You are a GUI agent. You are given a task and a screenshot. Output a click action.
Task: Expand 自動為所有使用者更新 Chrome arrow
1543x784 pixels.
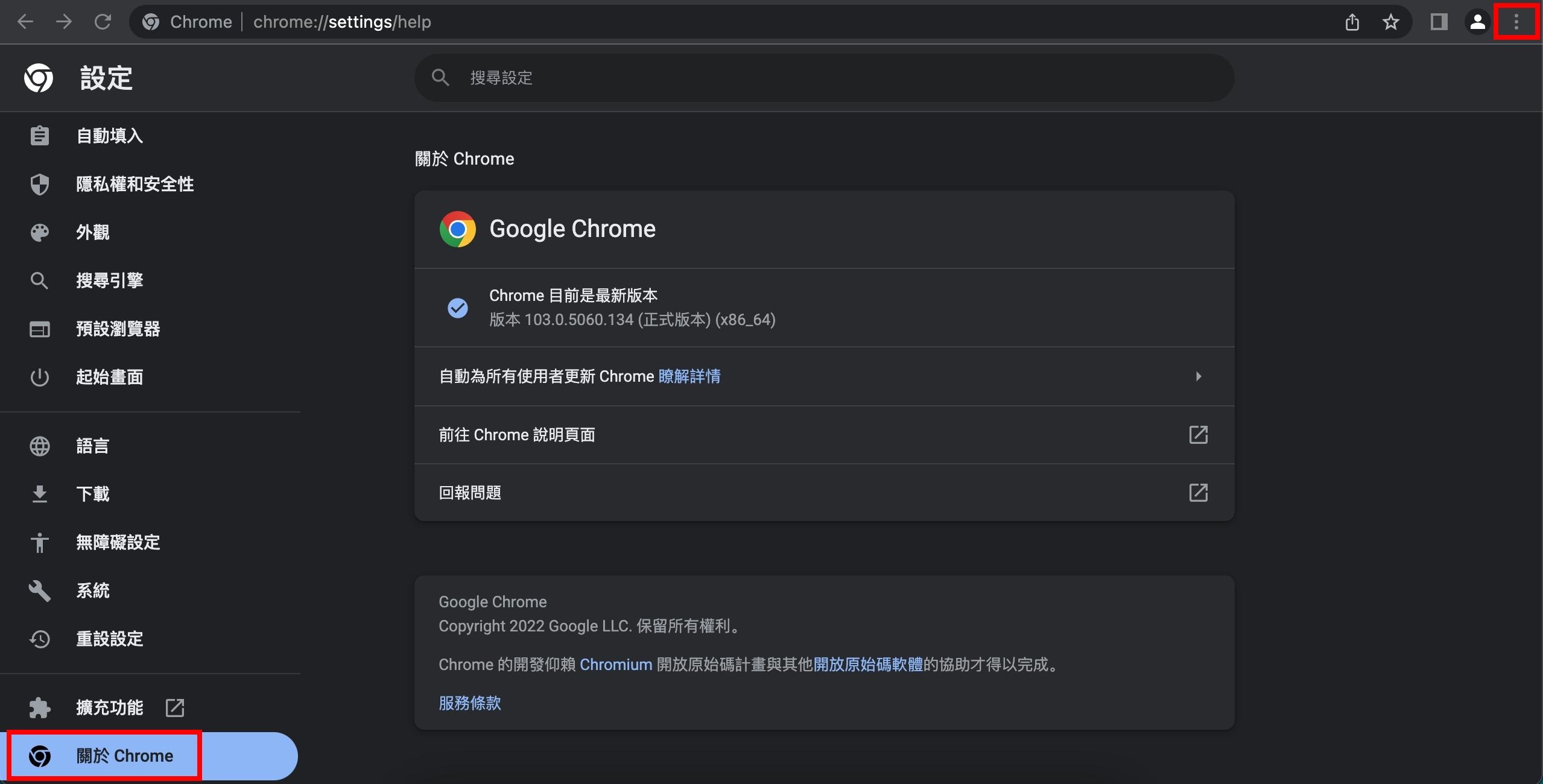click(x=1199, y=376)
